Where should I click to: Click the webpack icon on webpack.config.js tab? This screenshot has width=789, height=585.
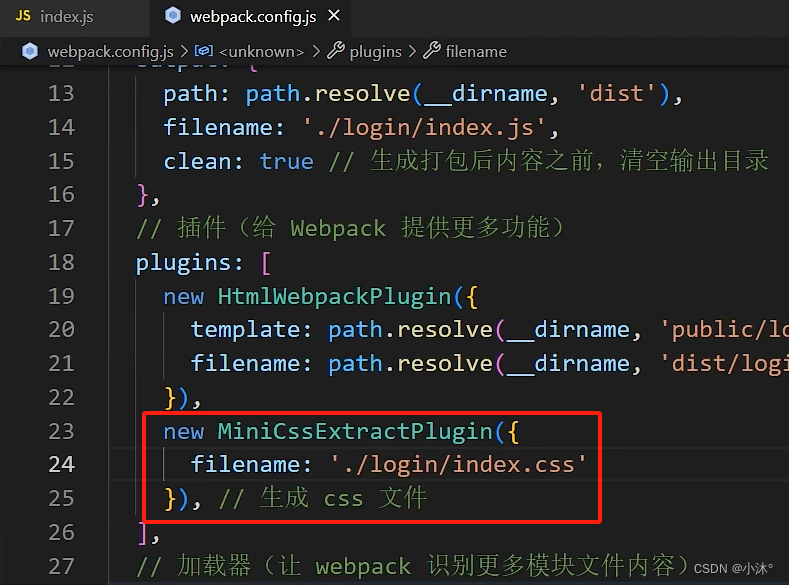tap(173, 16)
